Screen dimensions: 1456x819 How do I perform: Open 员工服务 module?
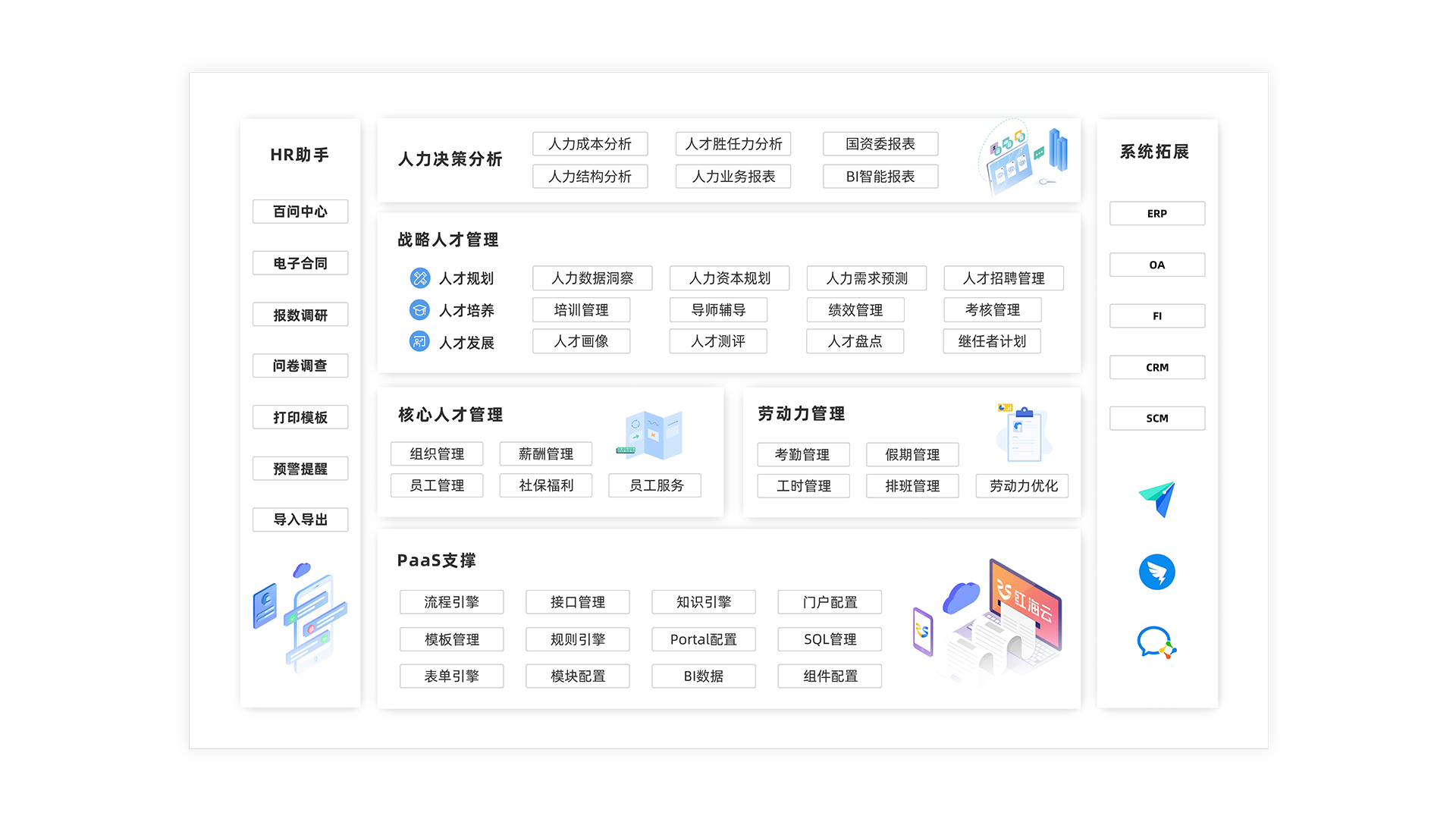(x=655, y=485)
